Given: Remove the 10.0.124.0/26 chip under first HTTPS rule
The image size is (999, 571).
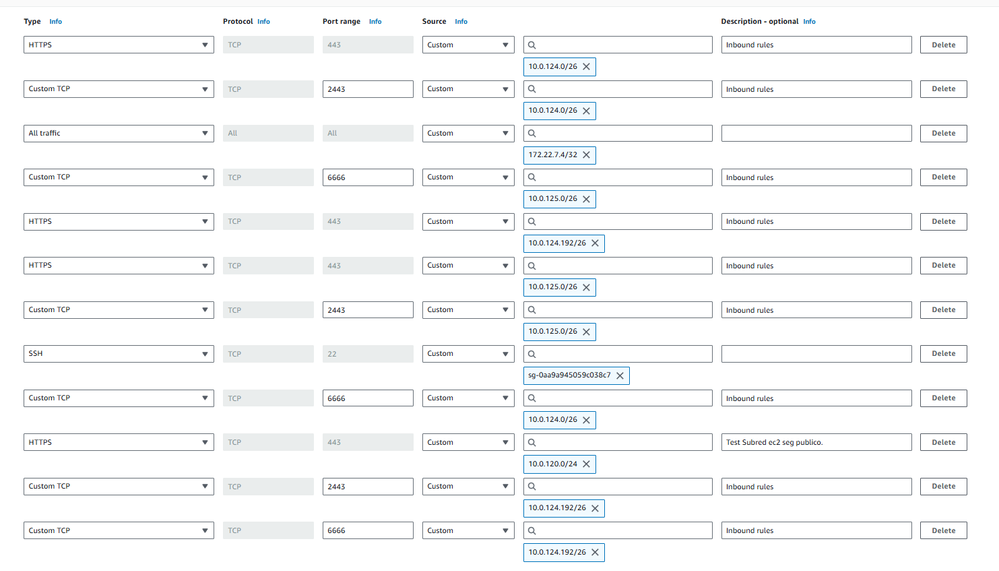Looking at the screenshot, I should (587, 67).
